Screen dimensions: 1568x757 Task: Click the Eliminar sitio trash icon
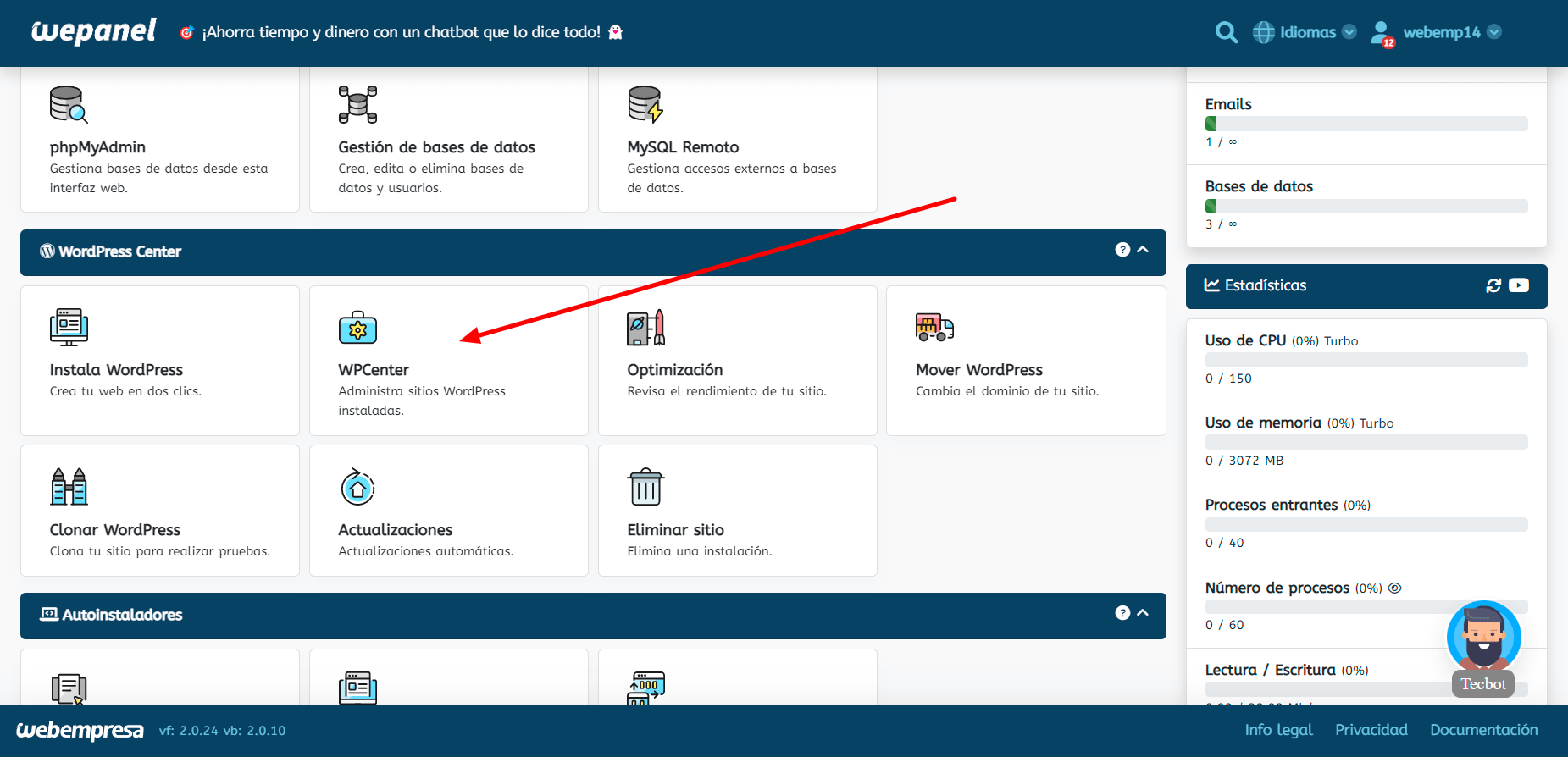click(645, 487)
